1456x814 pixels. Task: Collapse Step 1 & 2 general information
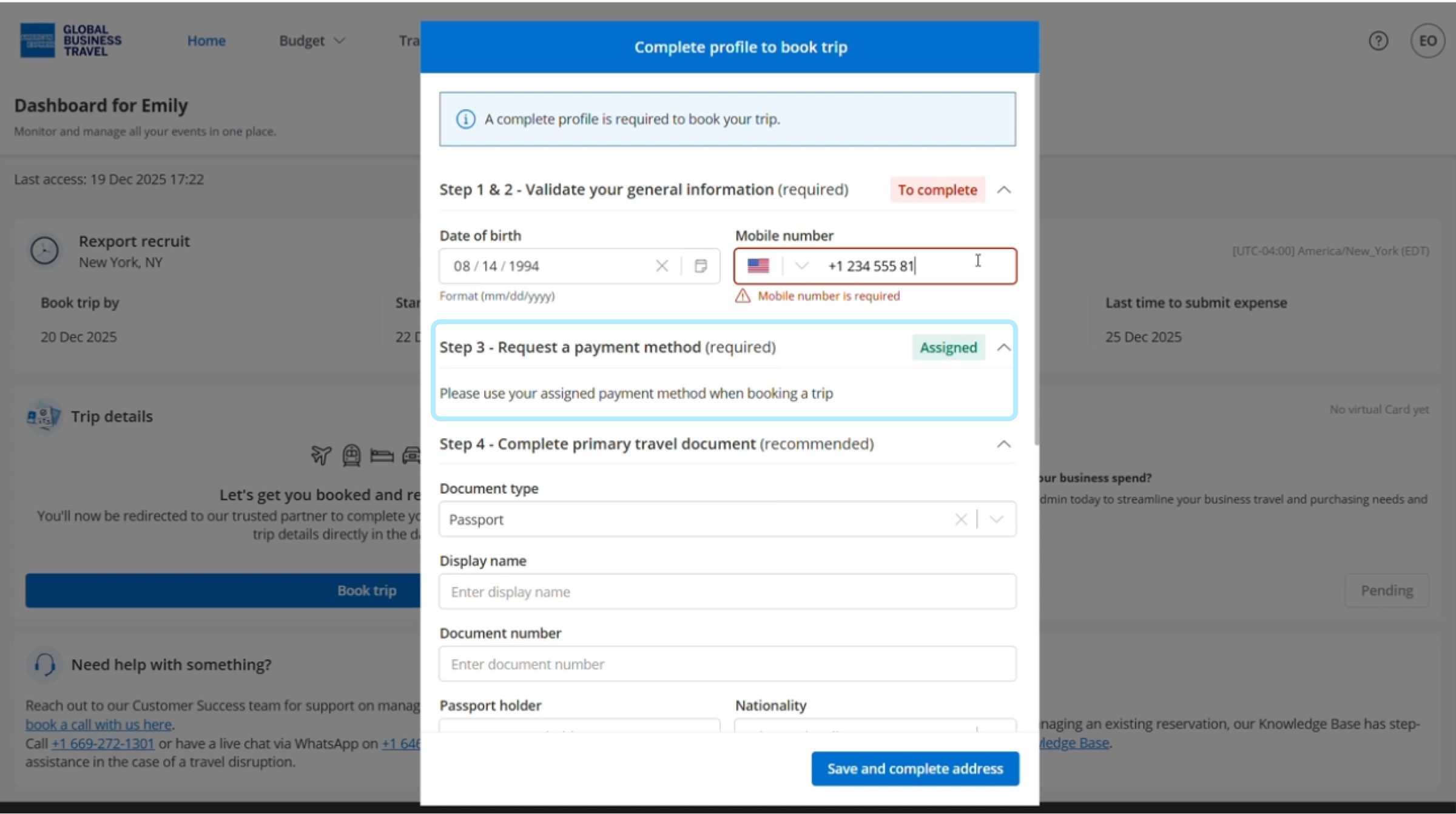pos(1003,190)
